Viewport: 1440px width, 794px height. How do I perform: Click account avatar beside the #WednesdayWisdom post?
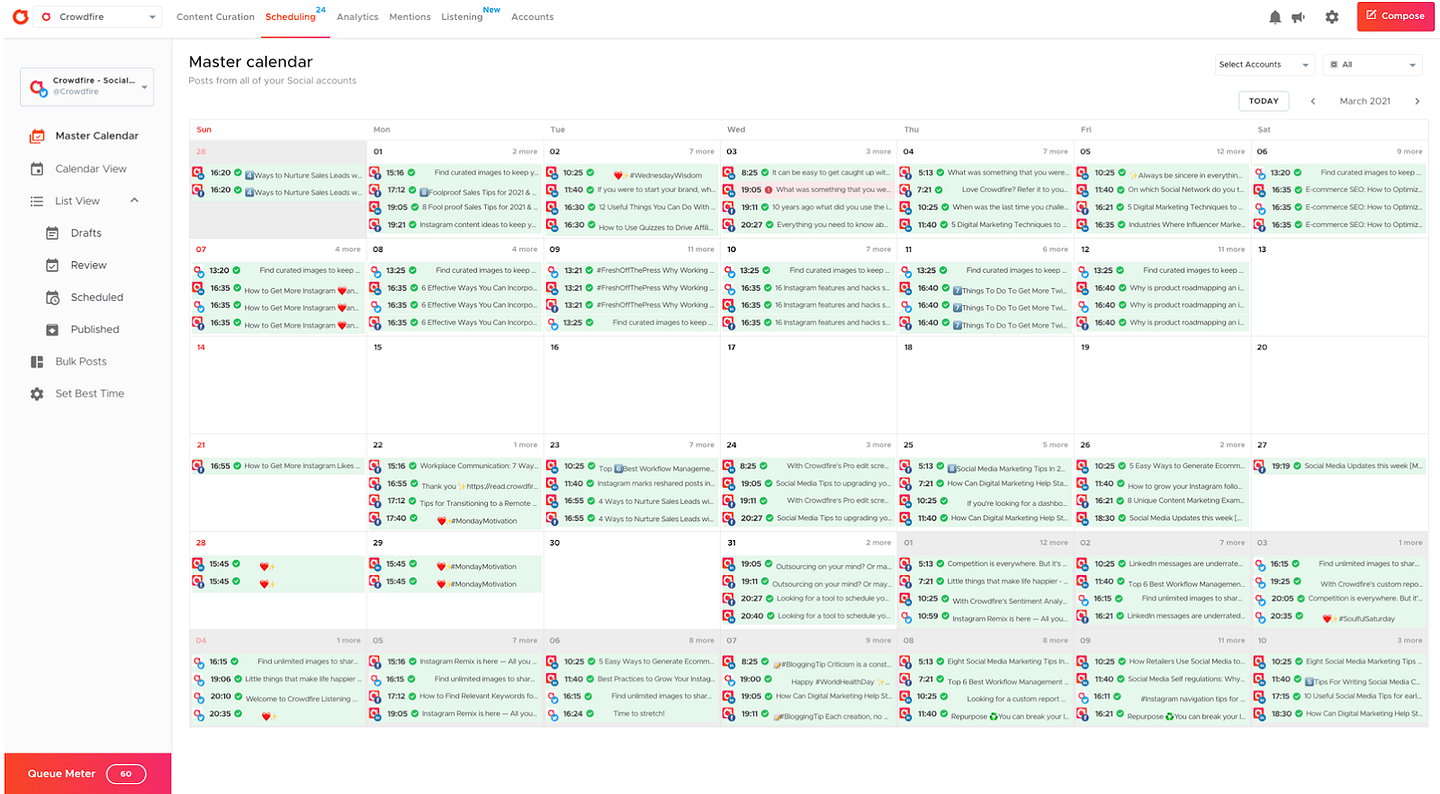[x=552, y=173]
